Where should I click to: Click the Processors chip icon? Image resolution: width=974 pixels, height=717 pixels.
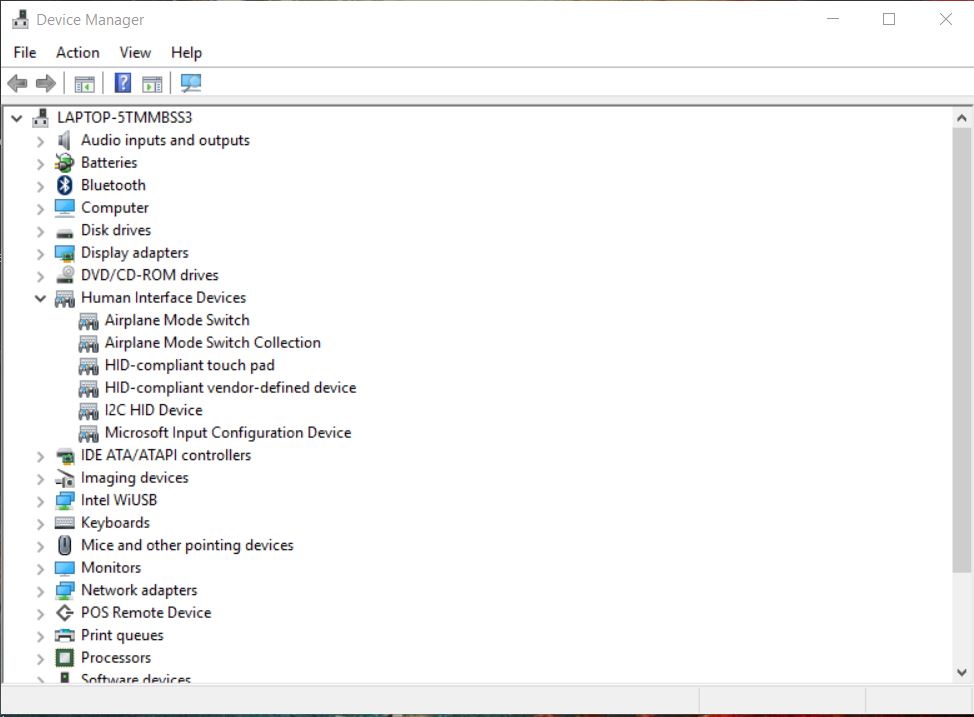pos(65,657)
